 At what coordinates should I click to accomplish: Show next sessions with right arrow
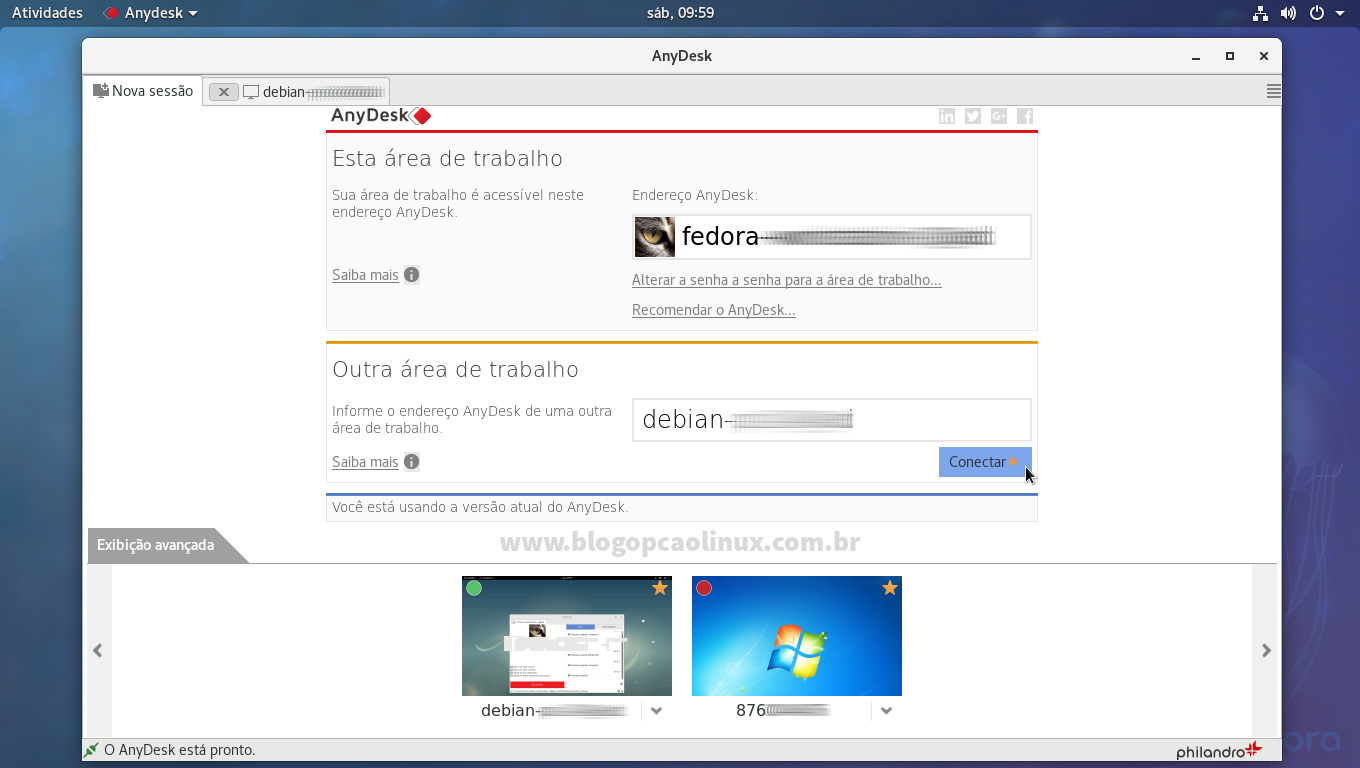[x=1266, y=650]
